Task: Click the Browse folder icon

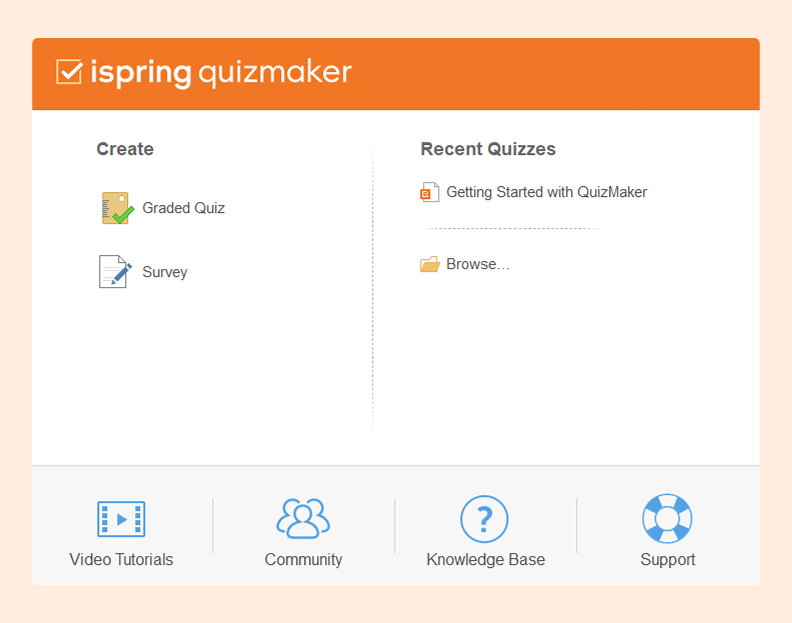Action: coord(430,265)
